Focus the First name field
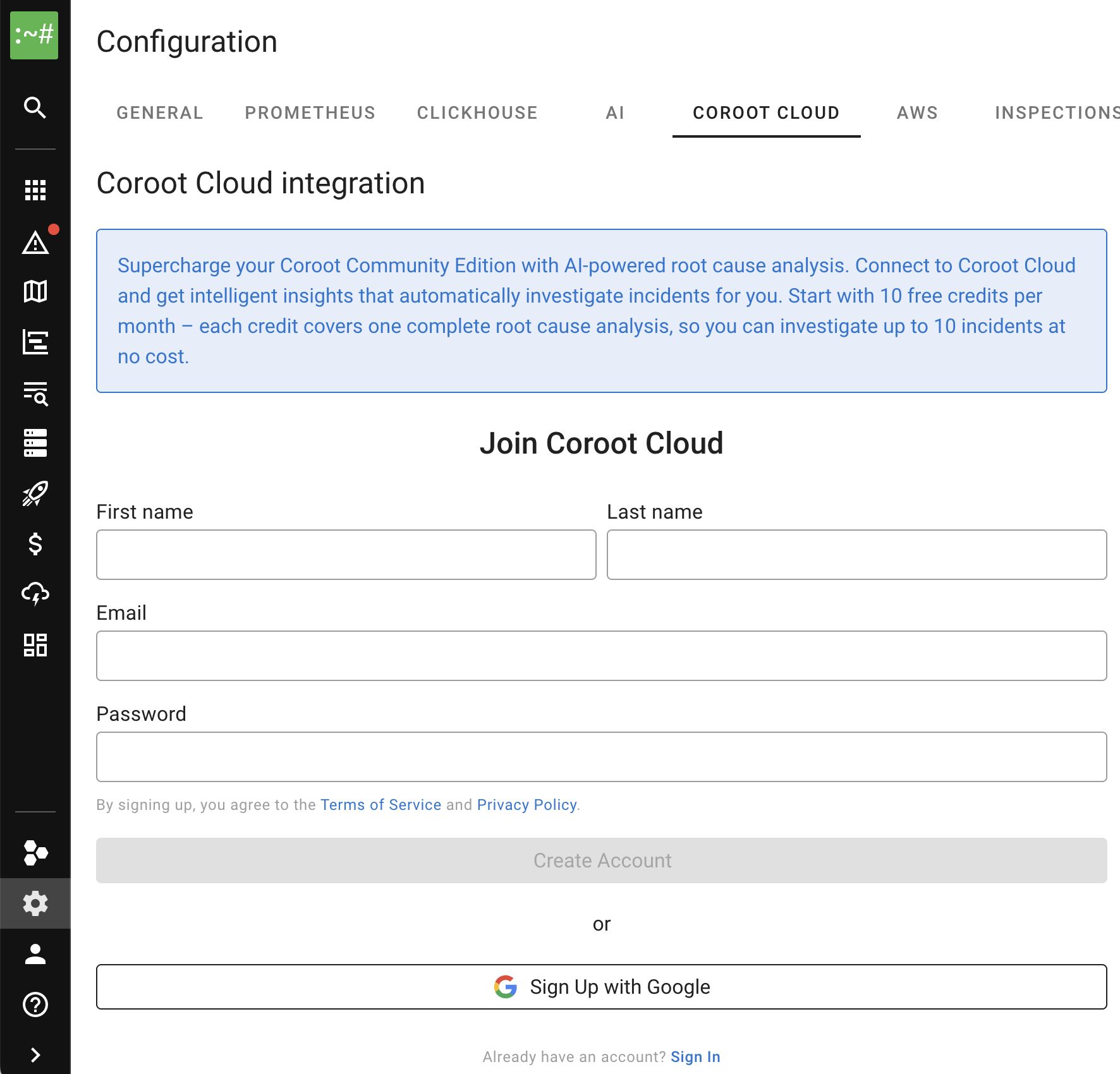1120x1074 pixels. tap(346, 555)
